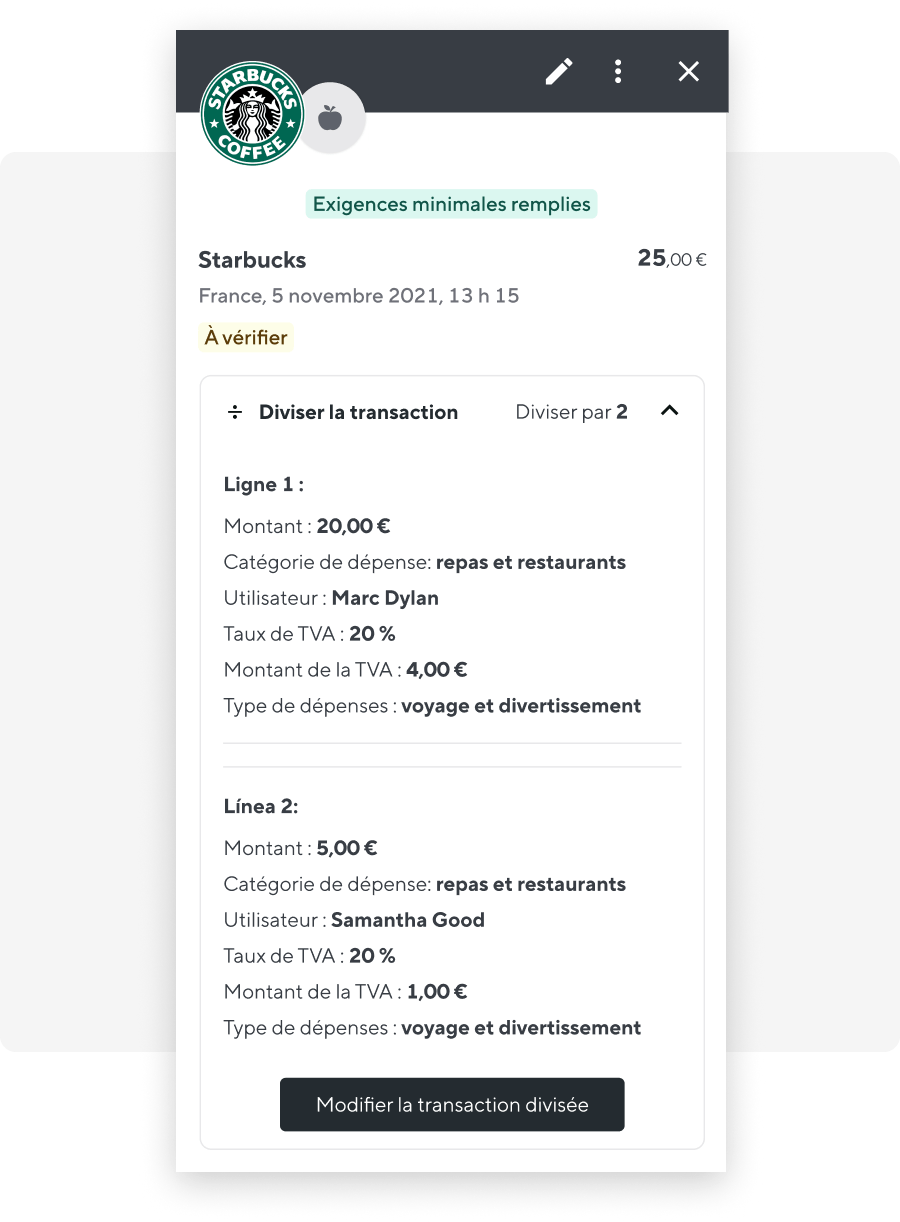The width and height of the screenshot is (900, 1222).
Task: Click the Línea 2 heading
Action: pyautogui.click(x=261, y=806)
